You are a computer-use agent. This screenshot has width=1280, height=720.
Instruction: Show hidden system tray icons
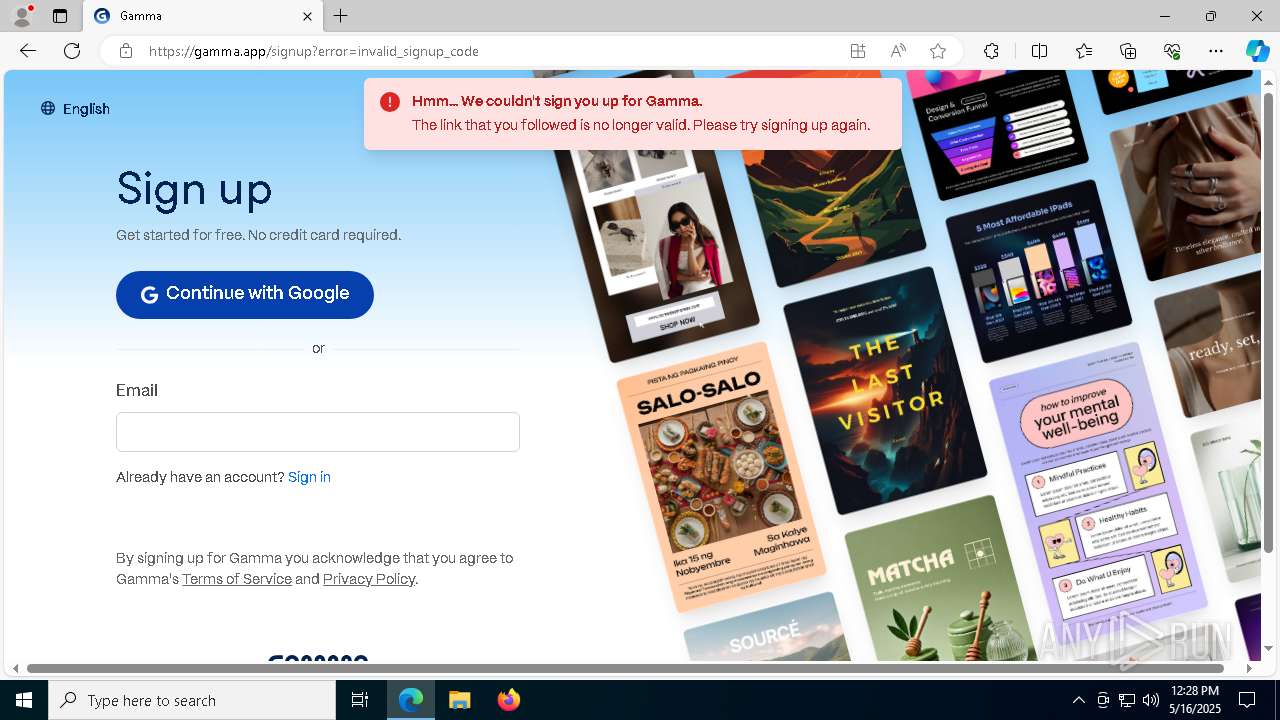(1078, 700)
